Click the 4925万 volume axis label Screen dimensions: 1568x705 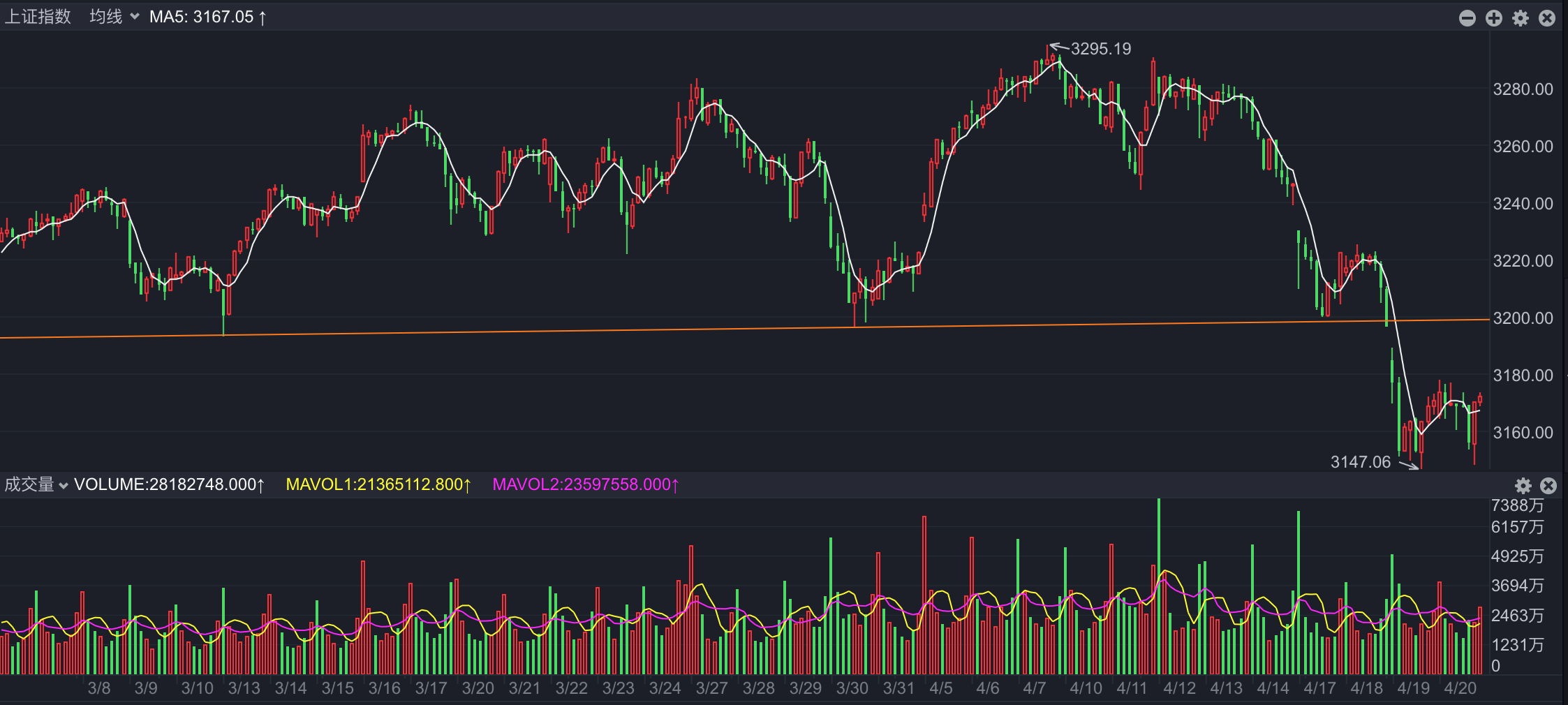(1517, 556)
